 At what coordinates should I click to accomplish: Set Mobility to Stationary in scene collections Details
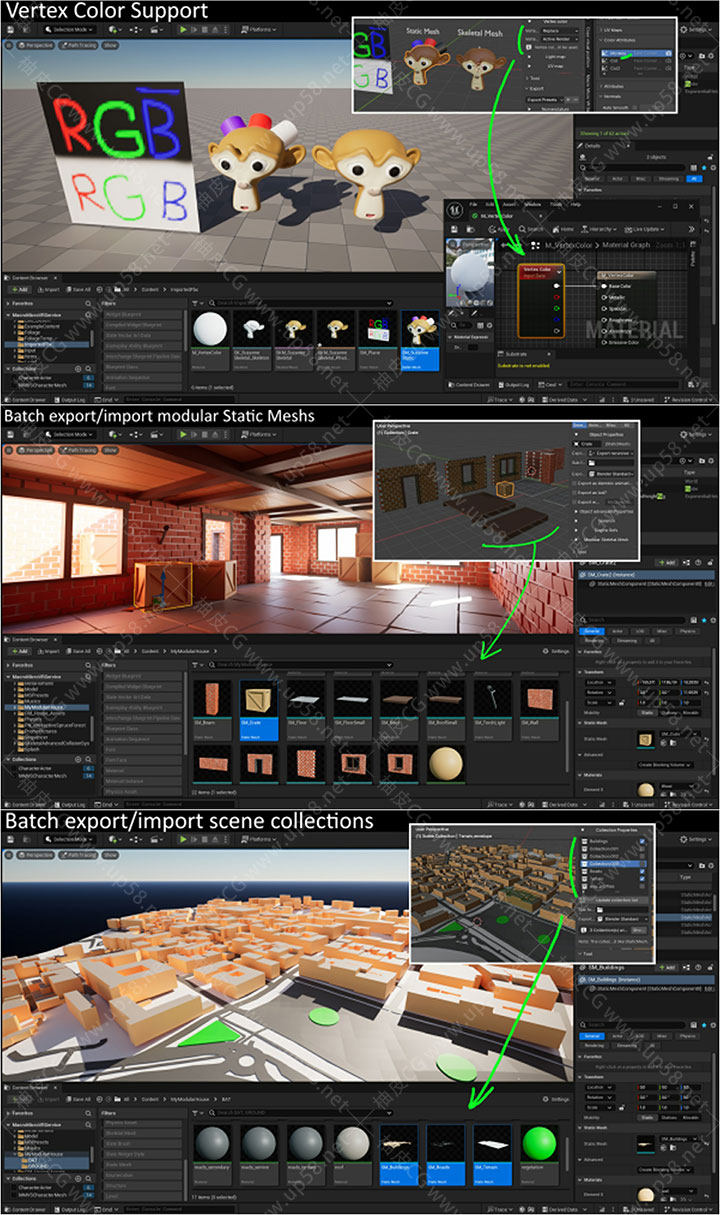point(671,1118)
